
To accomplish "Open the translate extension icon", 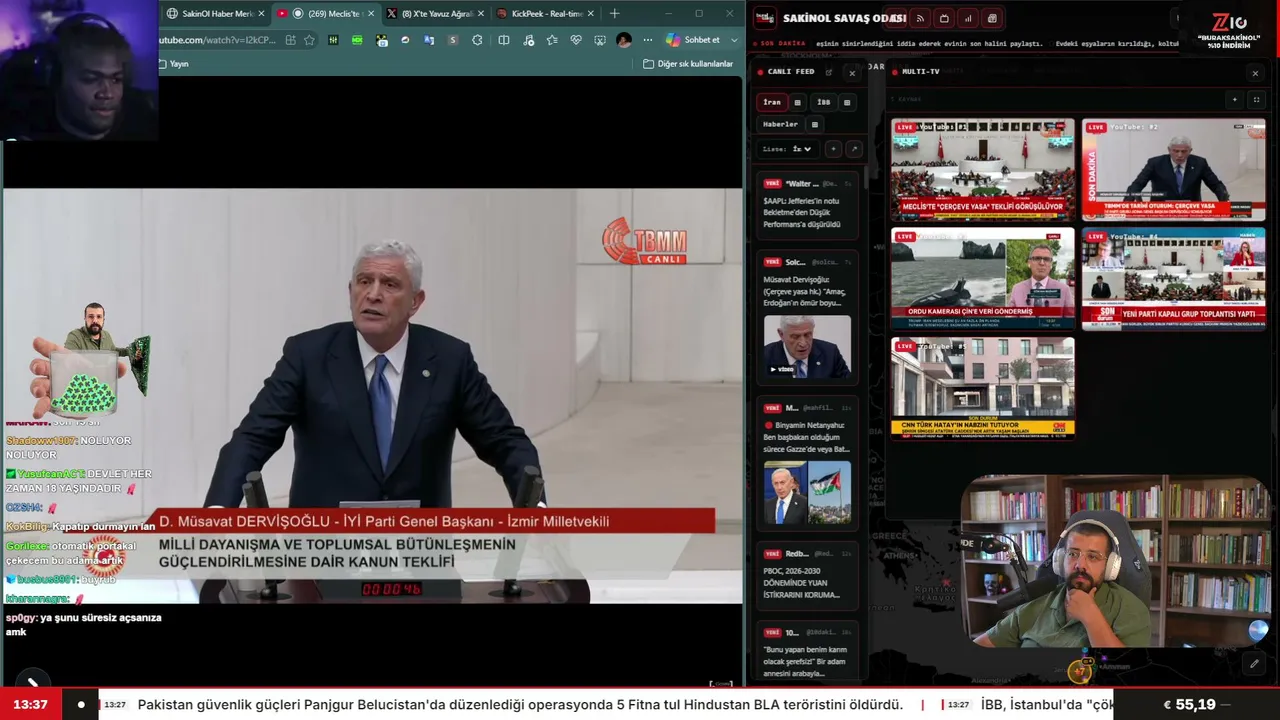I will [x=429, y=40].
